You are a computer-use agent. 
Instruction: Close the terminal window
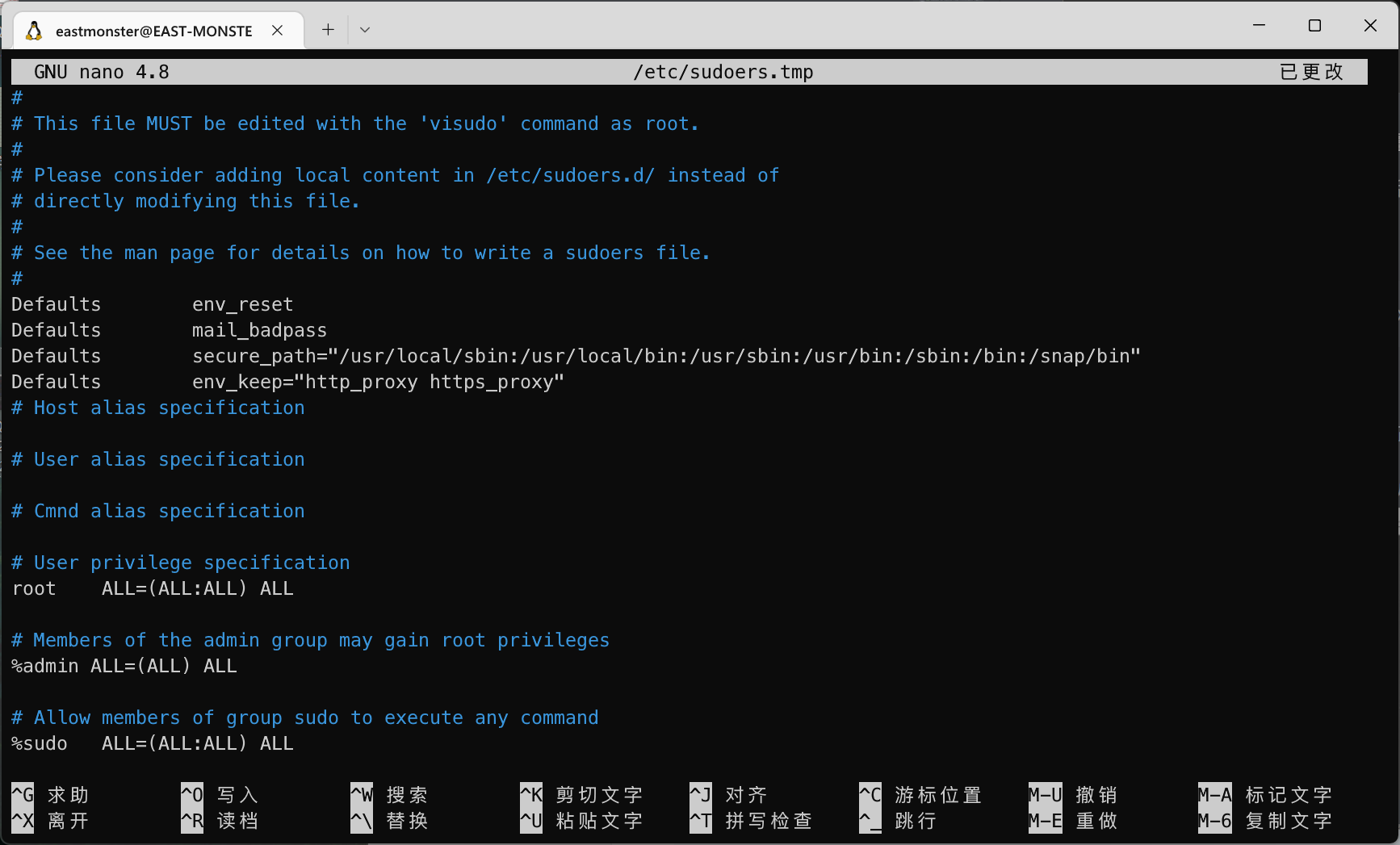pyautogui.click(x=1370, y=26)
